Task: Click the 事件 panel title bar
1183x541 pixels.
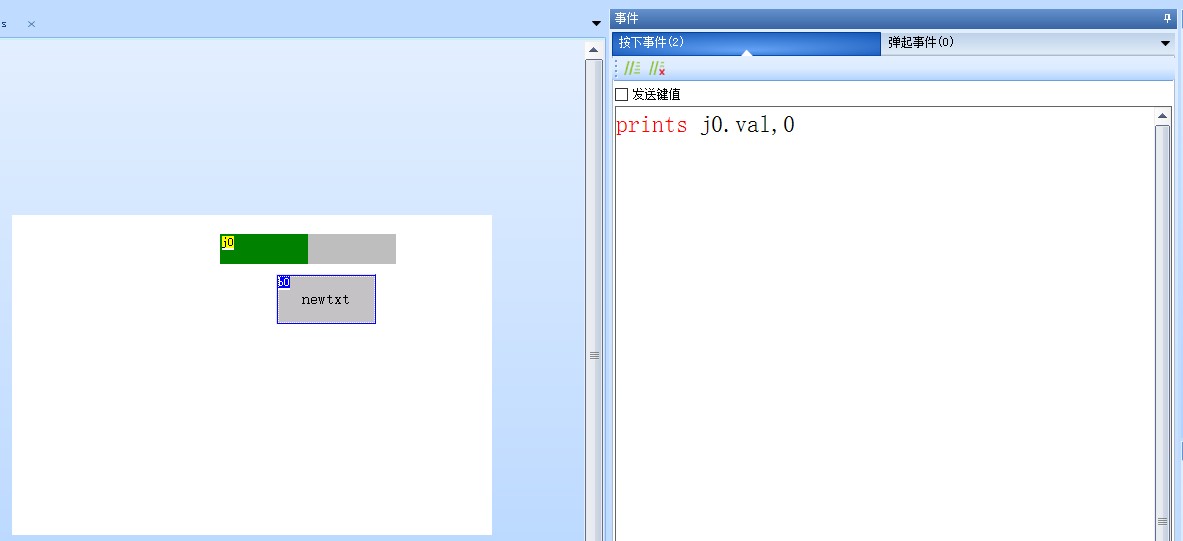Action: point(880,18)
